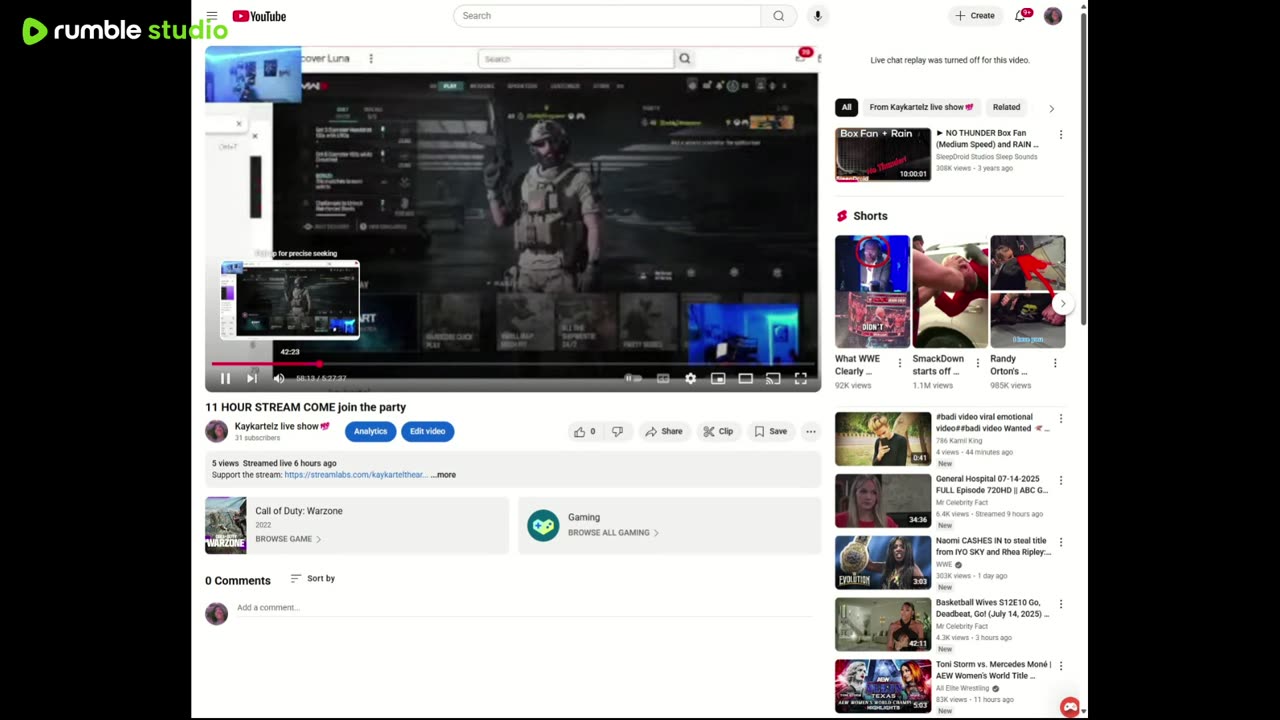This screenshot has width=1280, height=720.
Task: Open more actions ellipsis beside Save
Action: coord(810,431)
